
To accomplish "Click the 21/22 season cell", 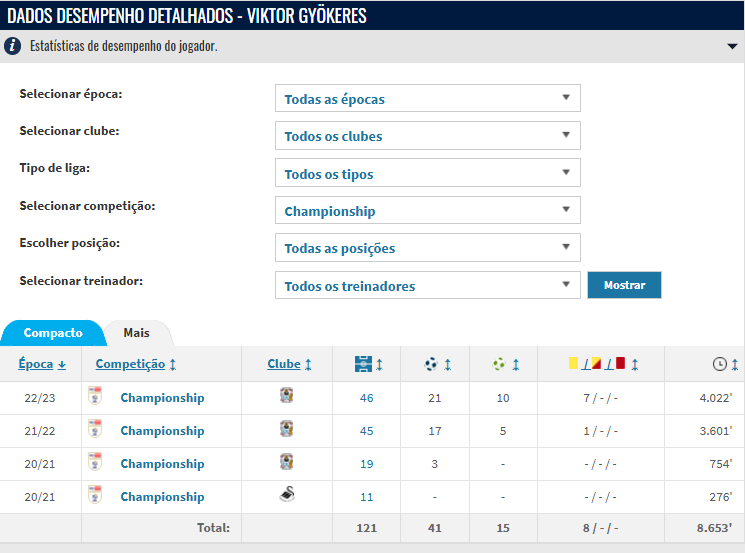I will pyautogui.click(x=40, y=431).
